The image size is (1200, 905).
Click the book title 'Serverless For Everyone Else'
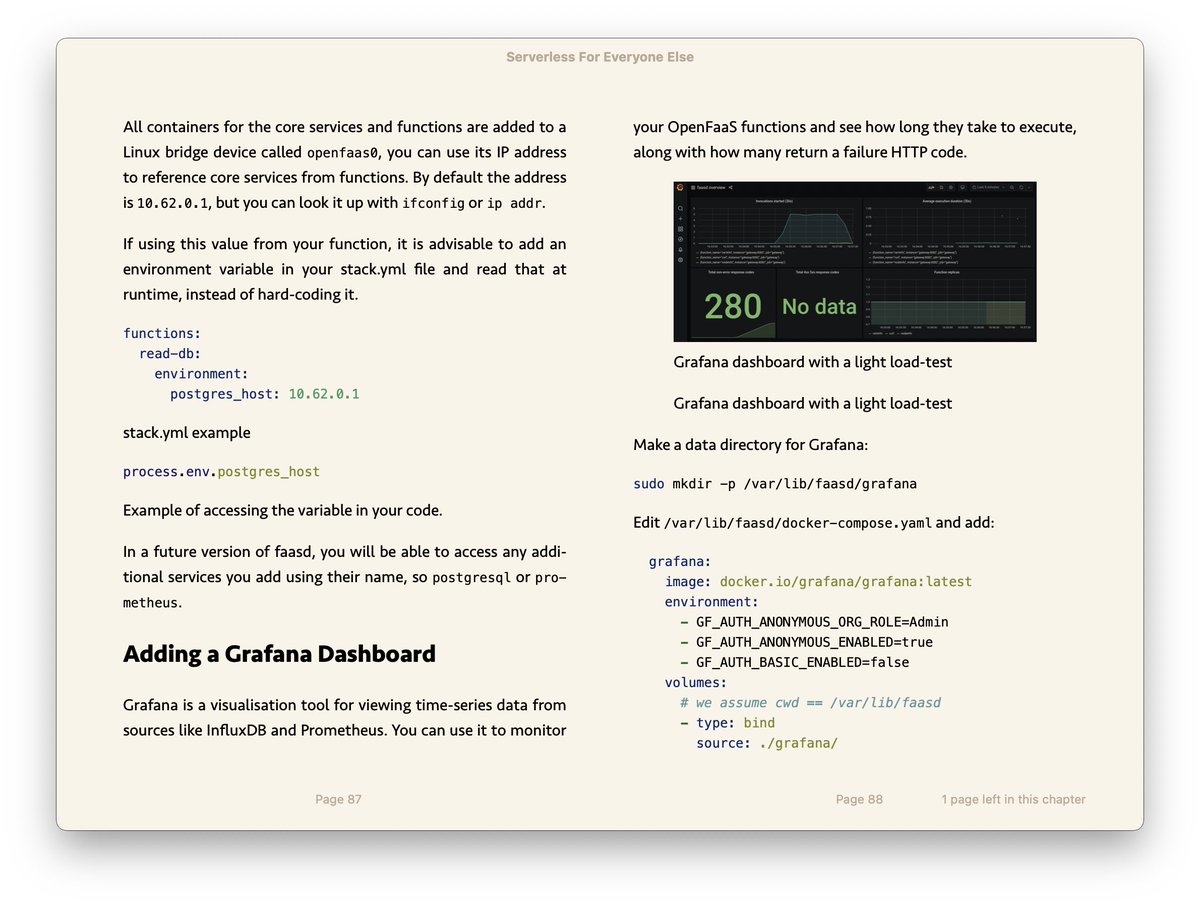pos(600,57)
